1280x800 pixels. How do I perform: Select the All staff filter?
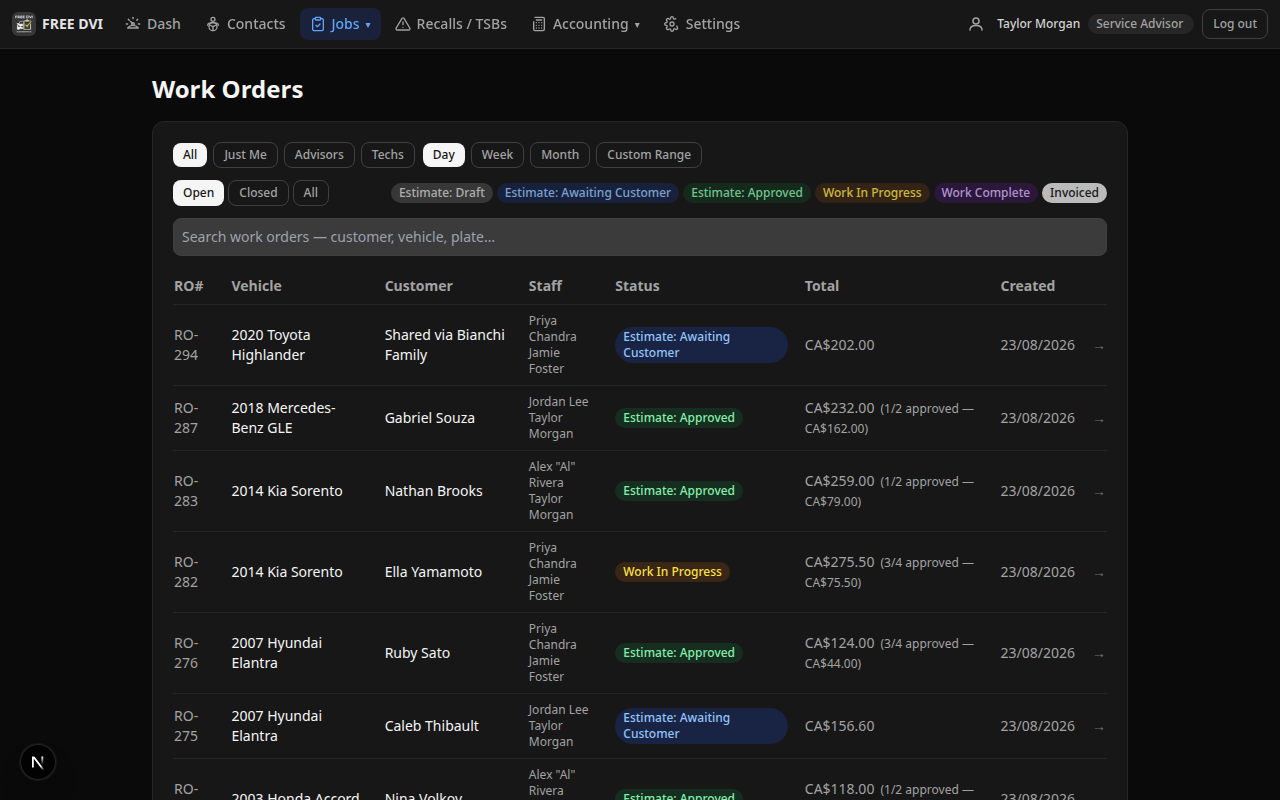pos(190,155)
